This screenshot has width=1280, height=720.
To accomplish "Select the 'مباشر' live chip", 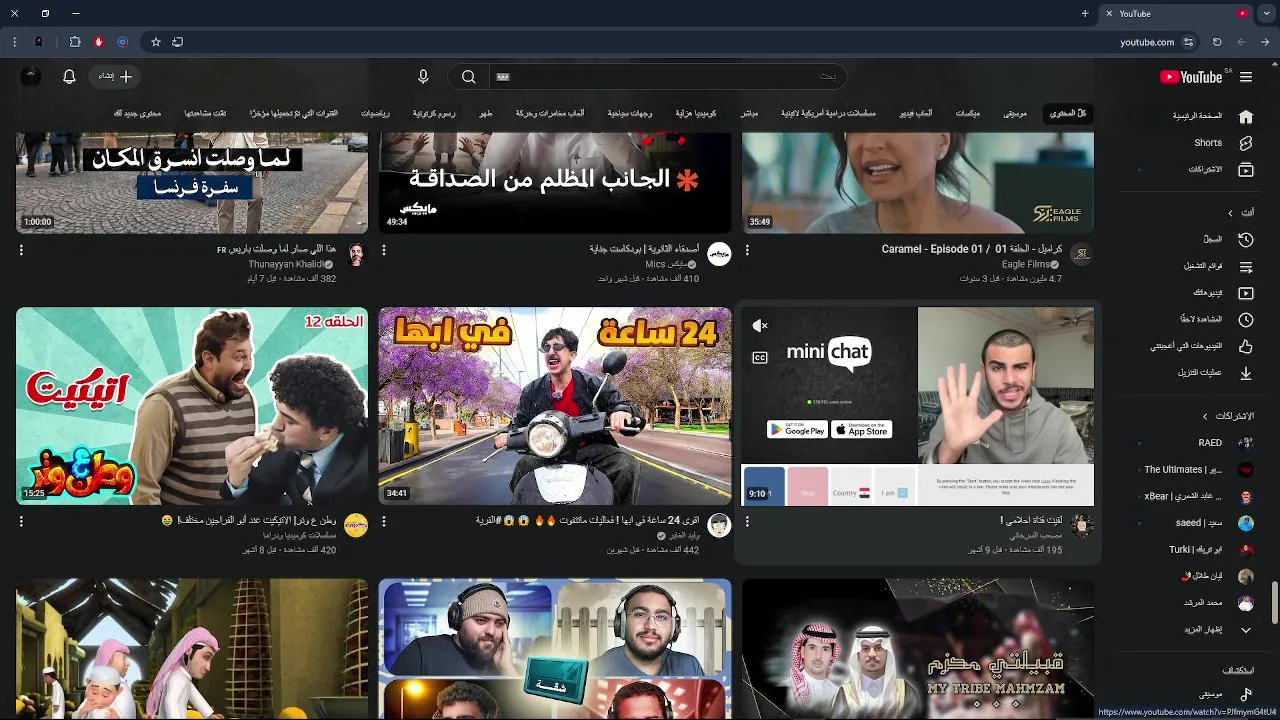I will (749, 114).
